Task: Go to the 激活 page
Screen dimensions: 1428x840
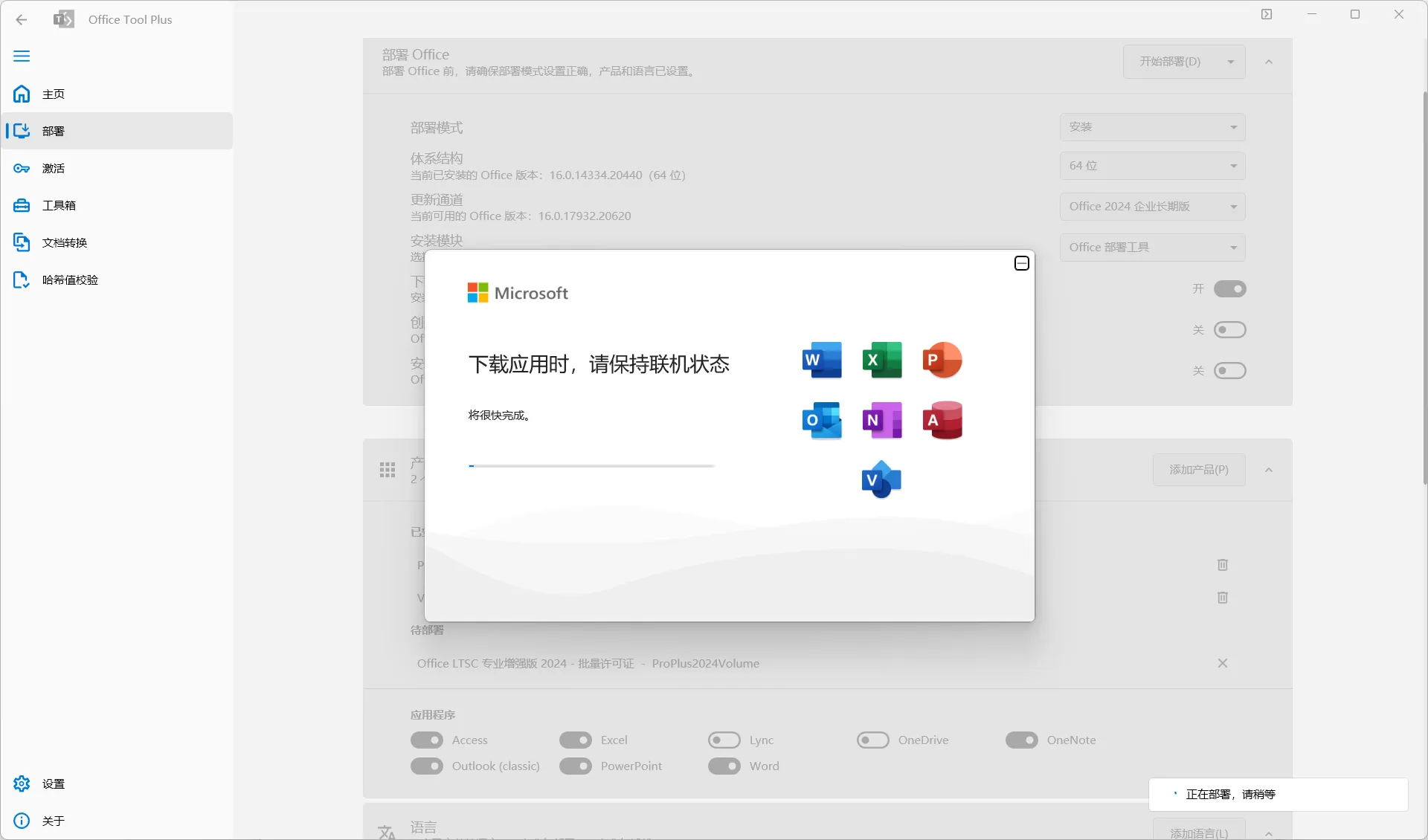Action: pyautogui.click(x=54, y=169)
